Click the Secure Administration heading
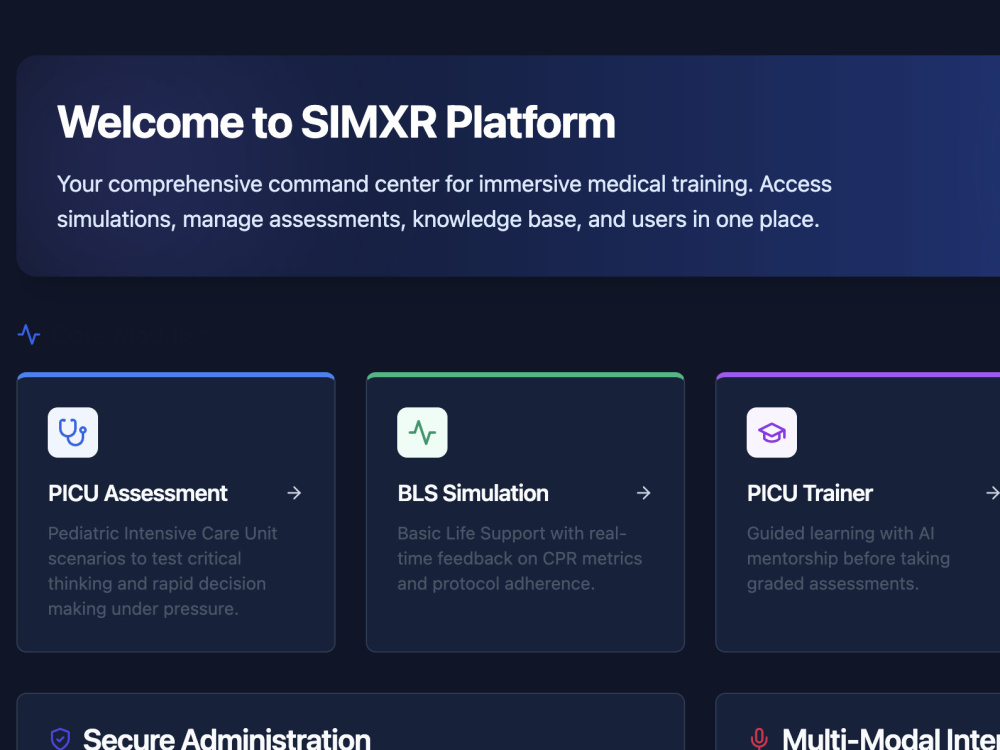The width and height of the screenshot is (1000, 750). pos(226,739)
